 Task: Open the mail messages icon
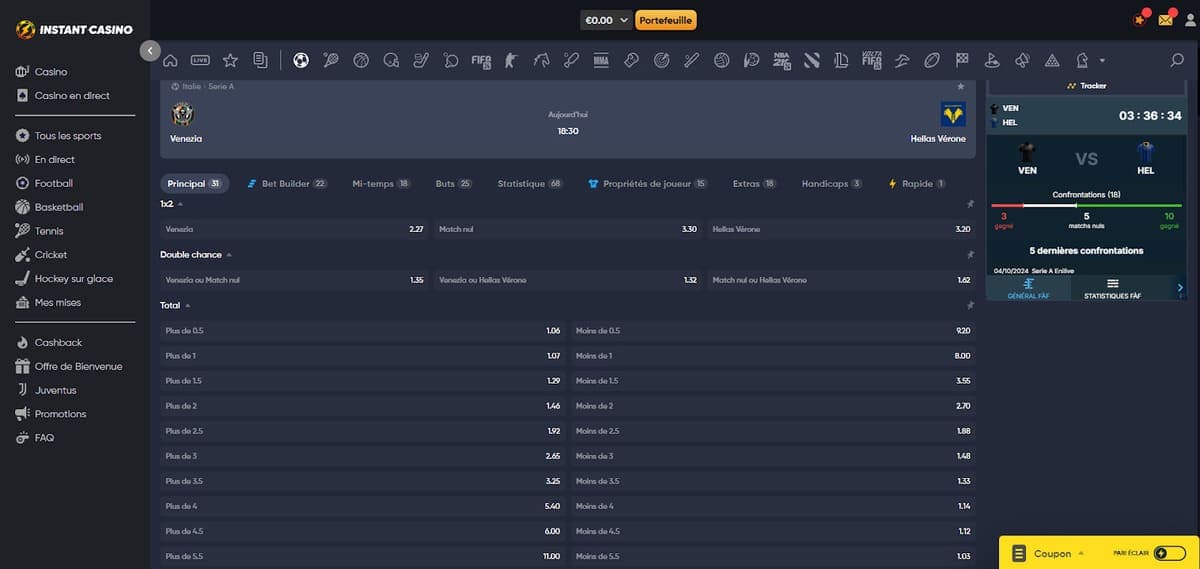click(1166, 19)
